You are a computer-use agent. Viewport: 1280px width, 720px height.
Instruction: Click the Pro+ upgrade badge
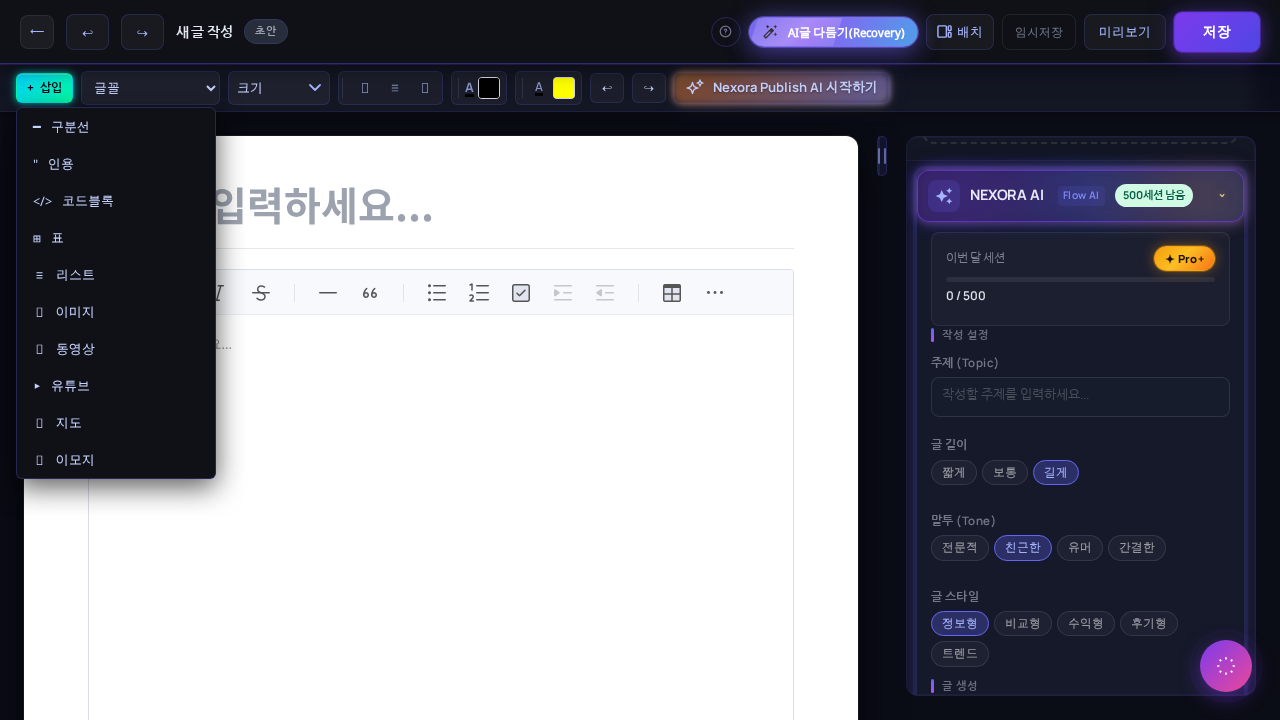[1184, 259]
